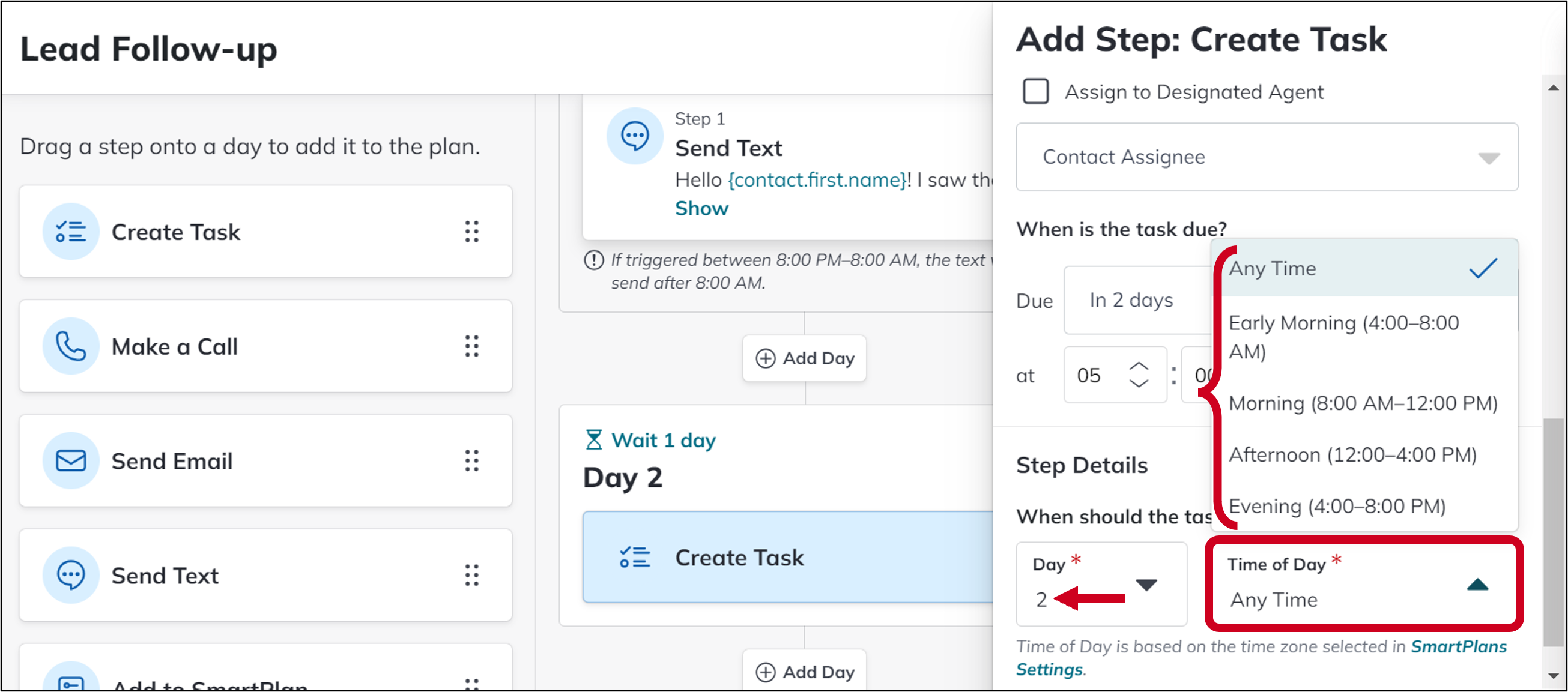Click the Lead Follow-up plan title
1568x692 pixels.
coord(148,48)
